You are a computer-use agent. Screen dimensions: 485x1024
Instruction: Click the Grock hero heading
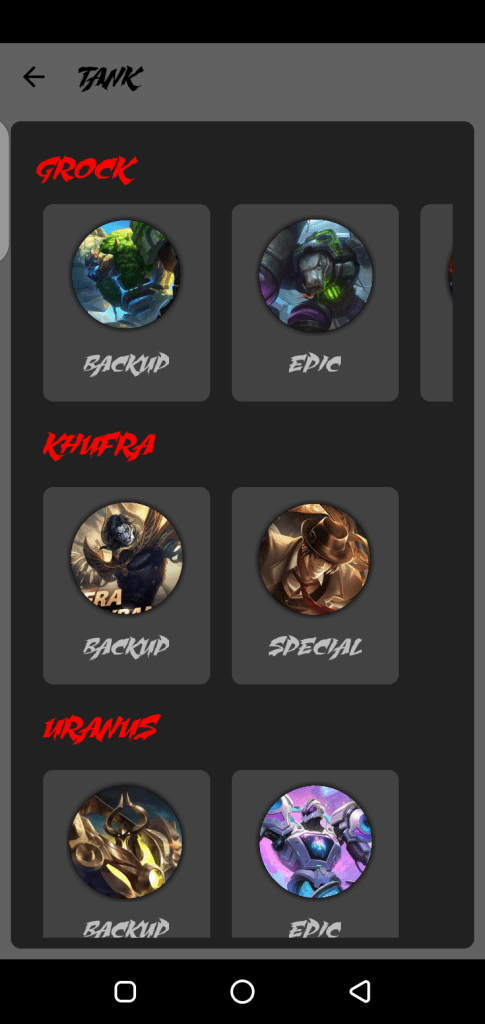pos(86,170)
